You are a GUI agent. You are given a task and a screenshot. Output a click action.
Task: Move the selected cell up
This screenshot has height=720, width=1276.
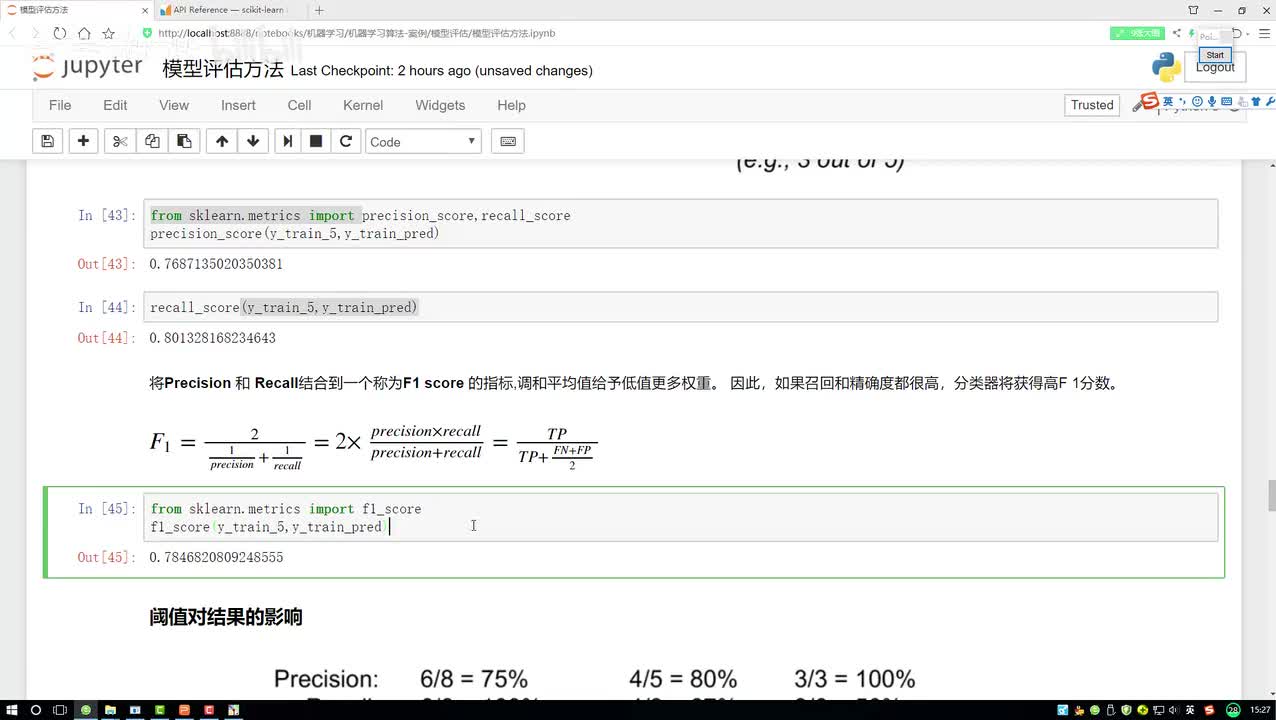point(222,141)
